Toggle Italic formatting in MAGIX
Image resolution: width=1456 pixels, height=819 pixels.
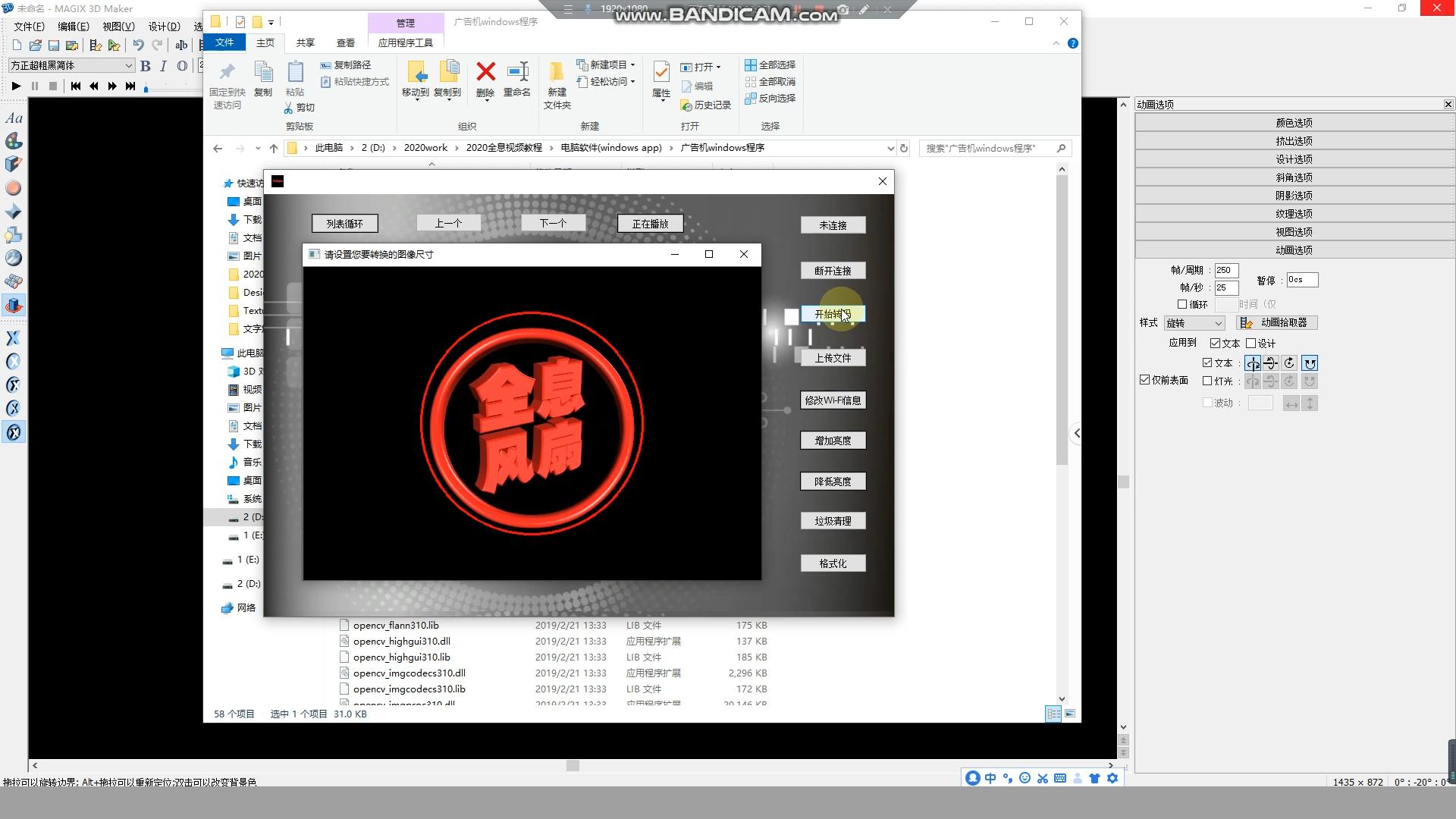[x=163, y=66]
